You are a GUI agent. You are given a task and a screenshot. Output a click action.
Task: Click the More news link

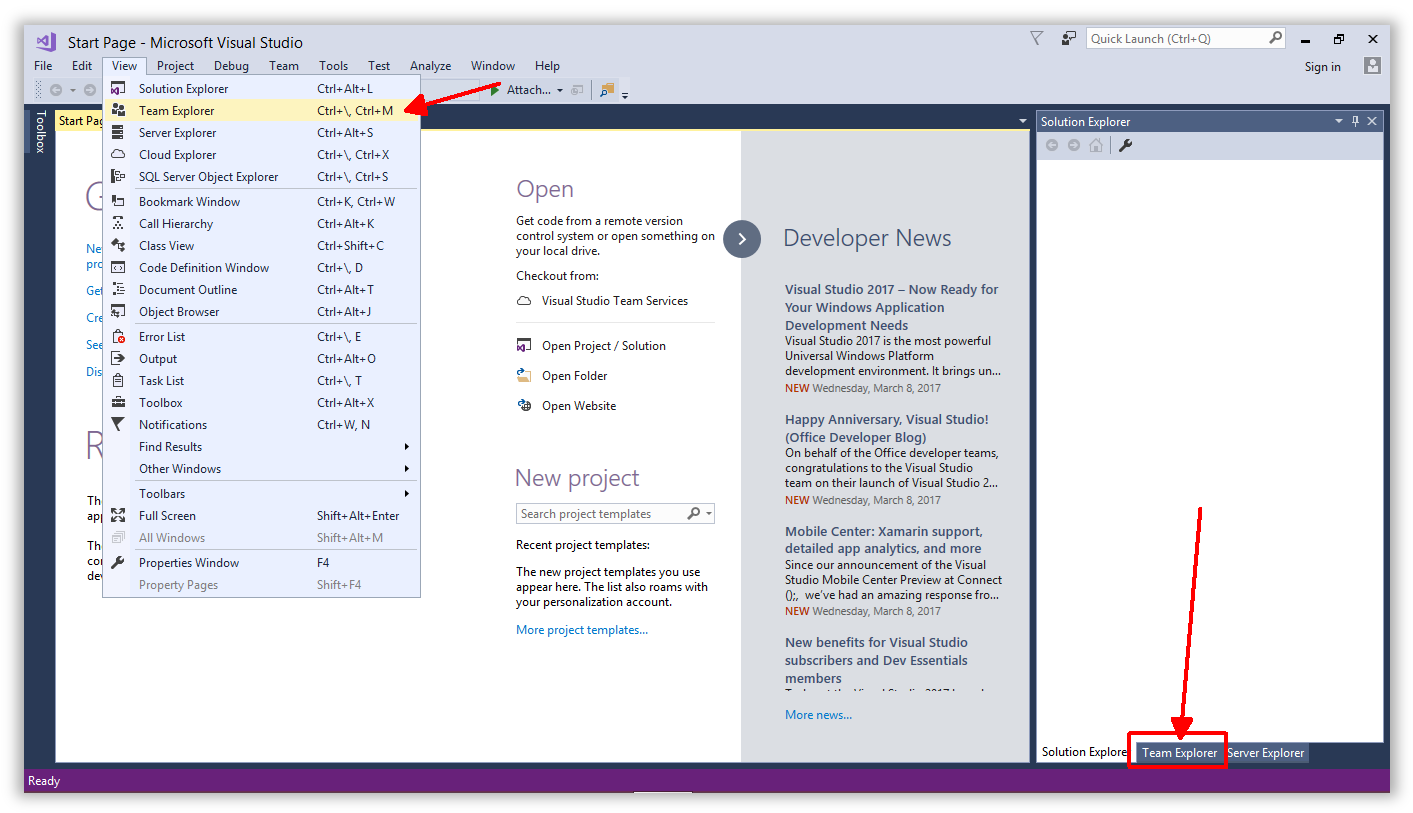pyautogui.click(x=818, y=715)
